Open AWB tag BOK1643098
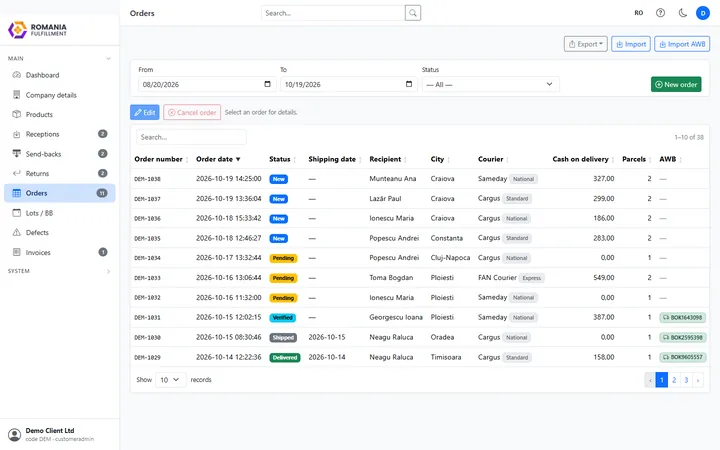 pos(683,317)
